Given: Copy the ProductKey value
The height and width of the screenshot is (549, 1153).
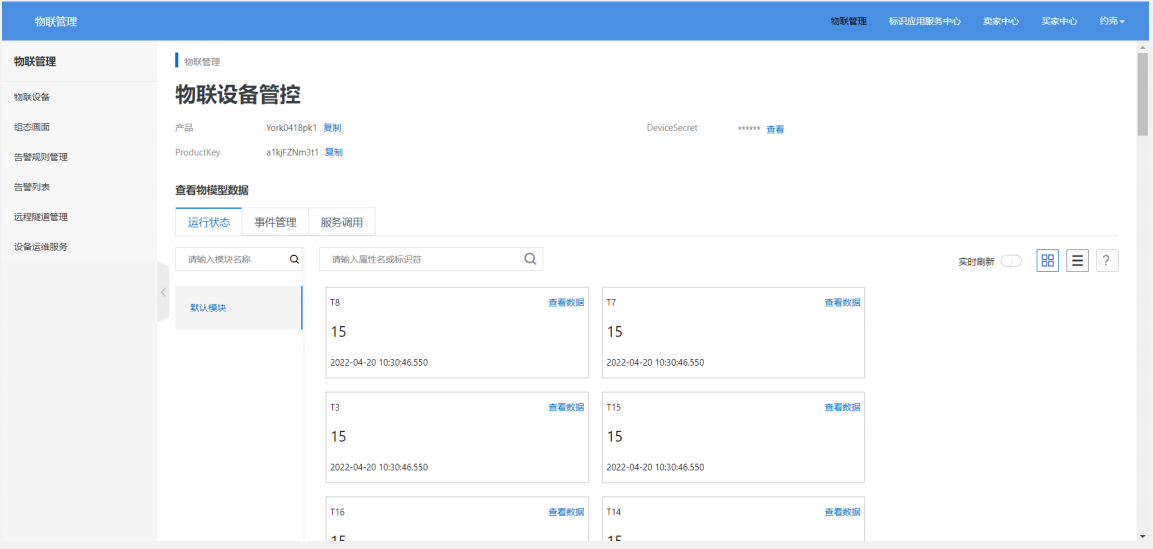Looking at the screenshot, I should [x=334, y=152].
